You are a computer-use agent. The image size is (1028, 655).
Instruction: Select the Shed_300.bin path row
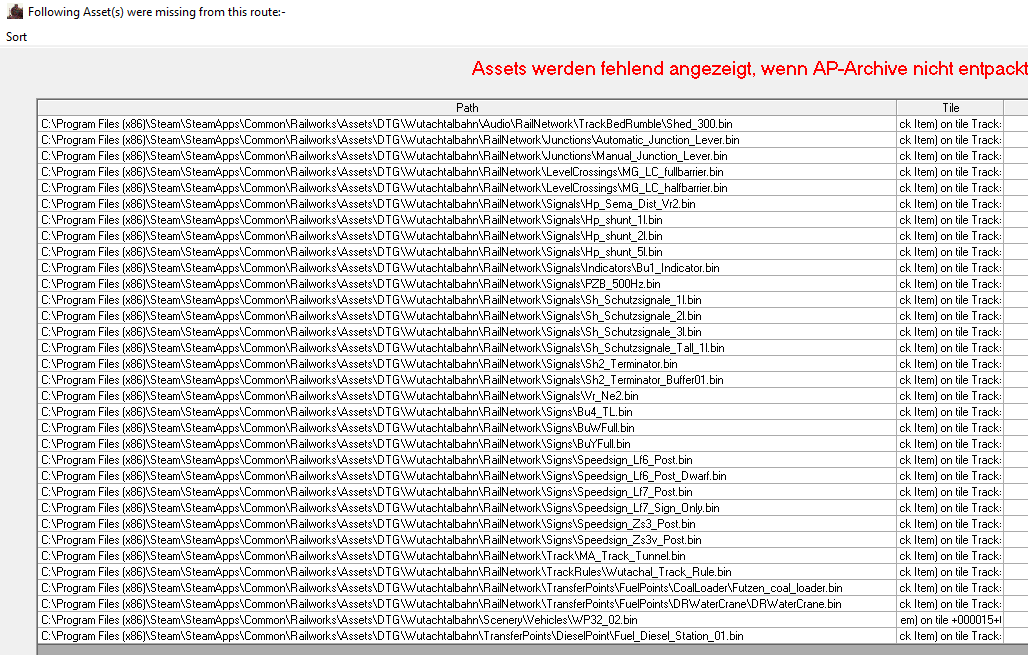pyautogui.click(x=467, y=124)
